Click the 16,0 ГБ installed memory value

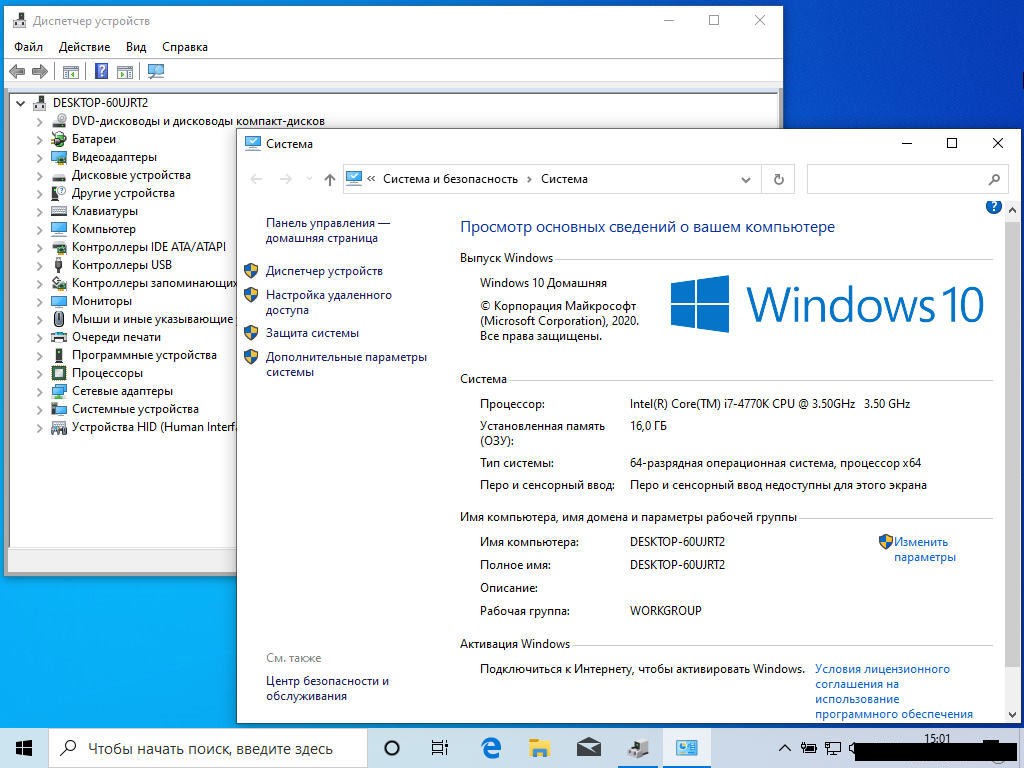(648, 426)
